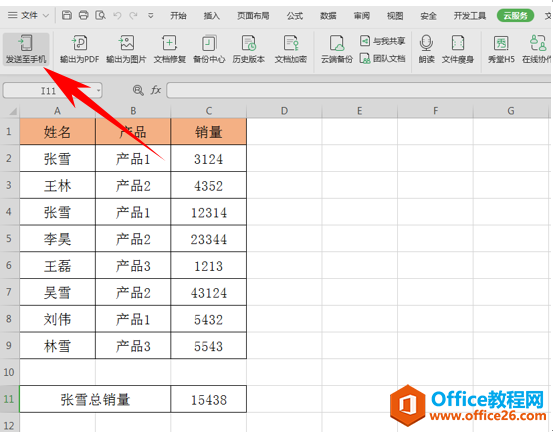Open the name box dropdown arrow
The width and height of the screenshot is (553, 433).
[98, 91]
